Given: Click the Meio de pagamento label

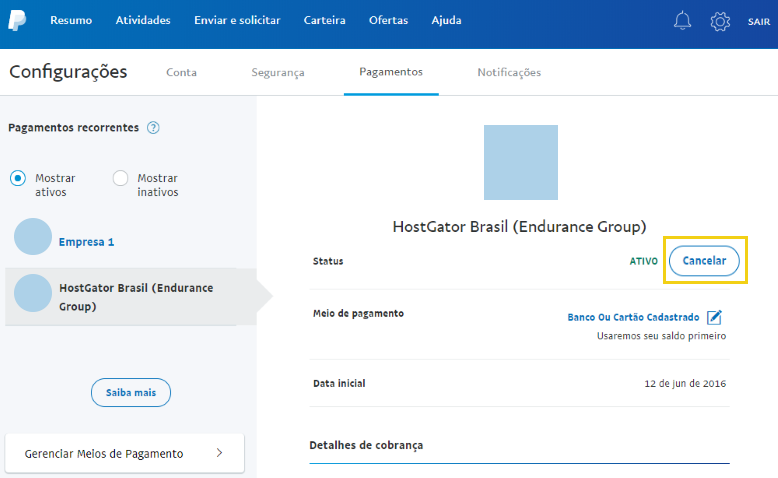Looking at the screenshot, I should click(x=358, y=314).
